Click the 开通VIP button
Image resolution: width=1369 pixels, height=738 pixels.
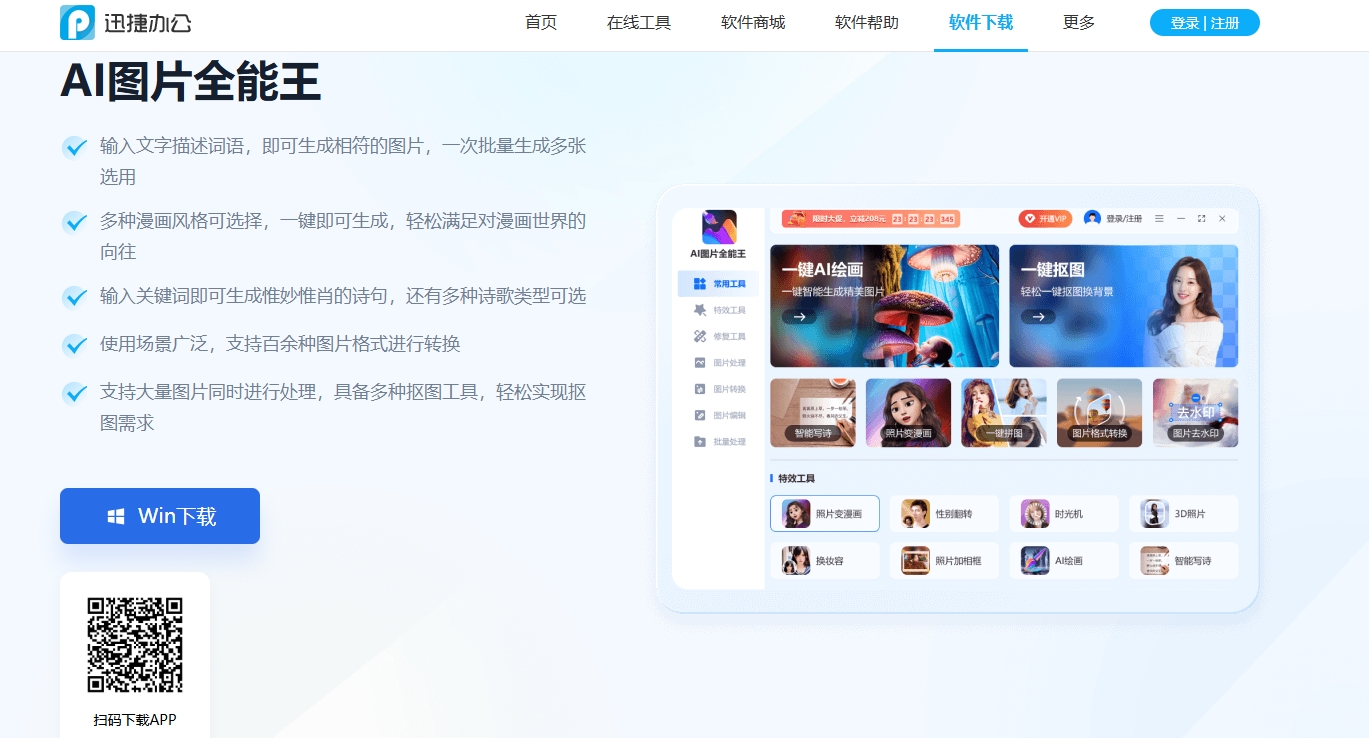1044,218
